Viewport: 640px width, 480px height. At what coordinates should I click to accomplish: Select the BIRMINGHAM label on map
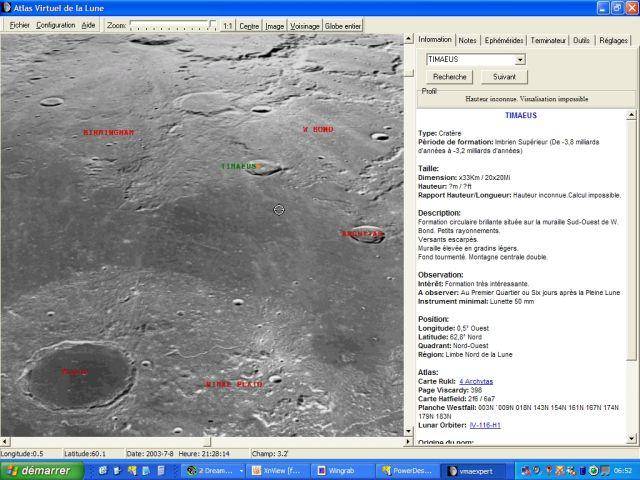pyautogui.click(x=109, y=132)
